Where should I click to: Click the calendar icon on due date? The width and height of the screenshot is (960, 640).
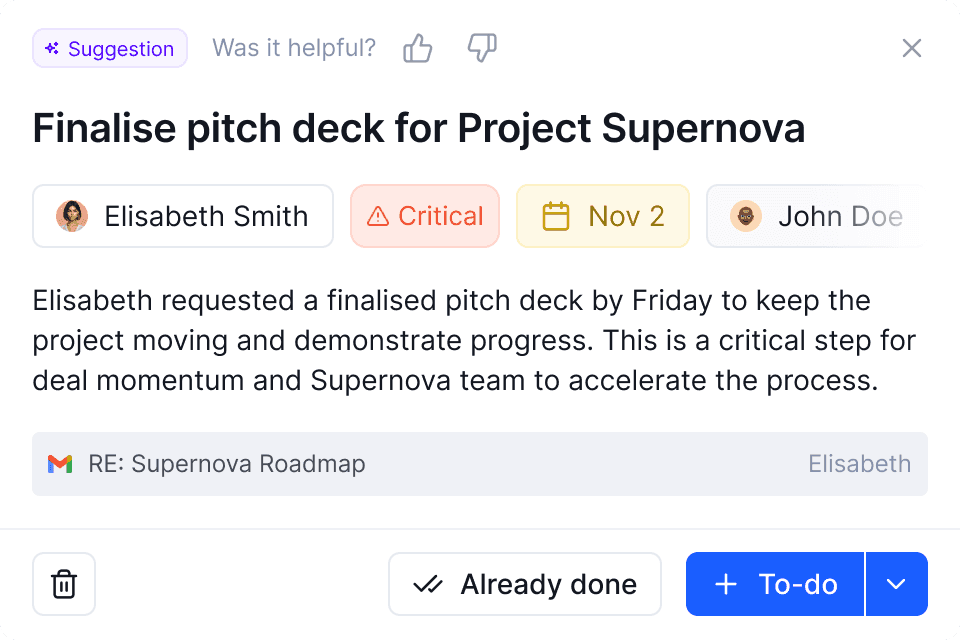click(x=555, y=216)
